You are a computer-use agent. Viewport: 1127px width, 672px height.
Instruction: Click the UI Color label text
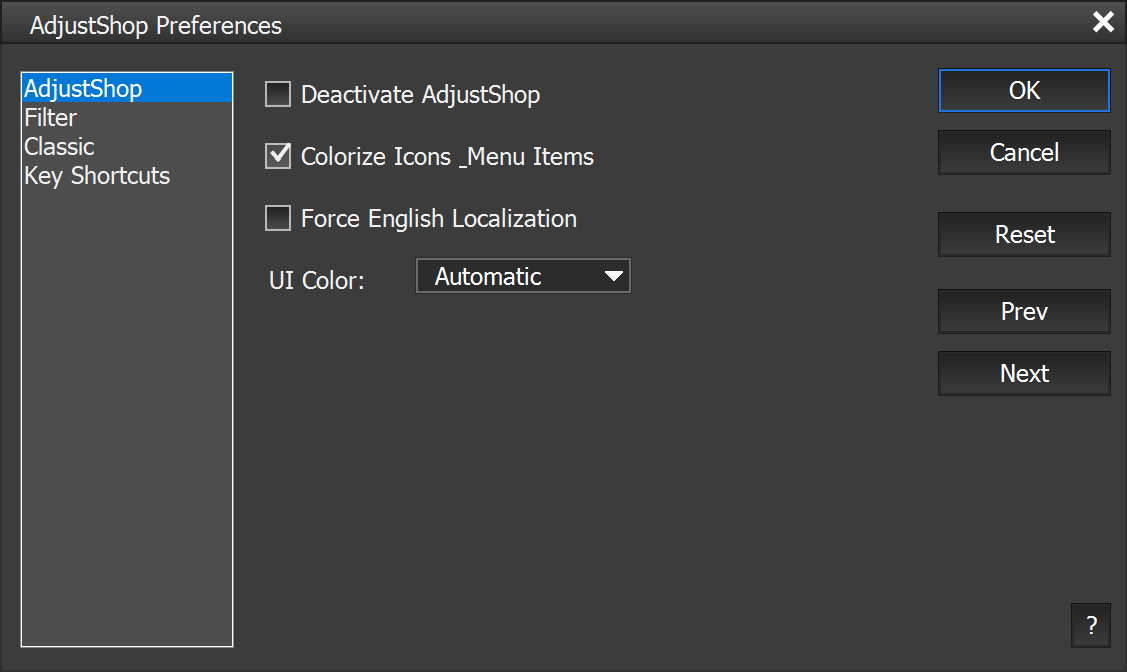(317, 281)
